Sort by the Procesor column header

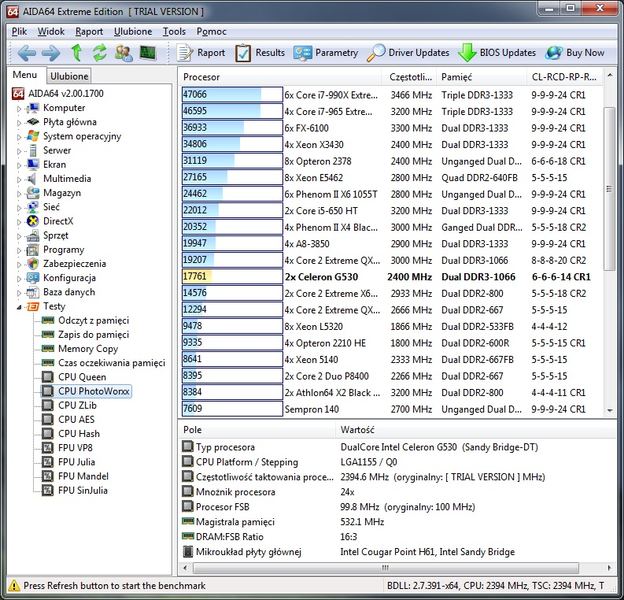[x=280, y=77]
